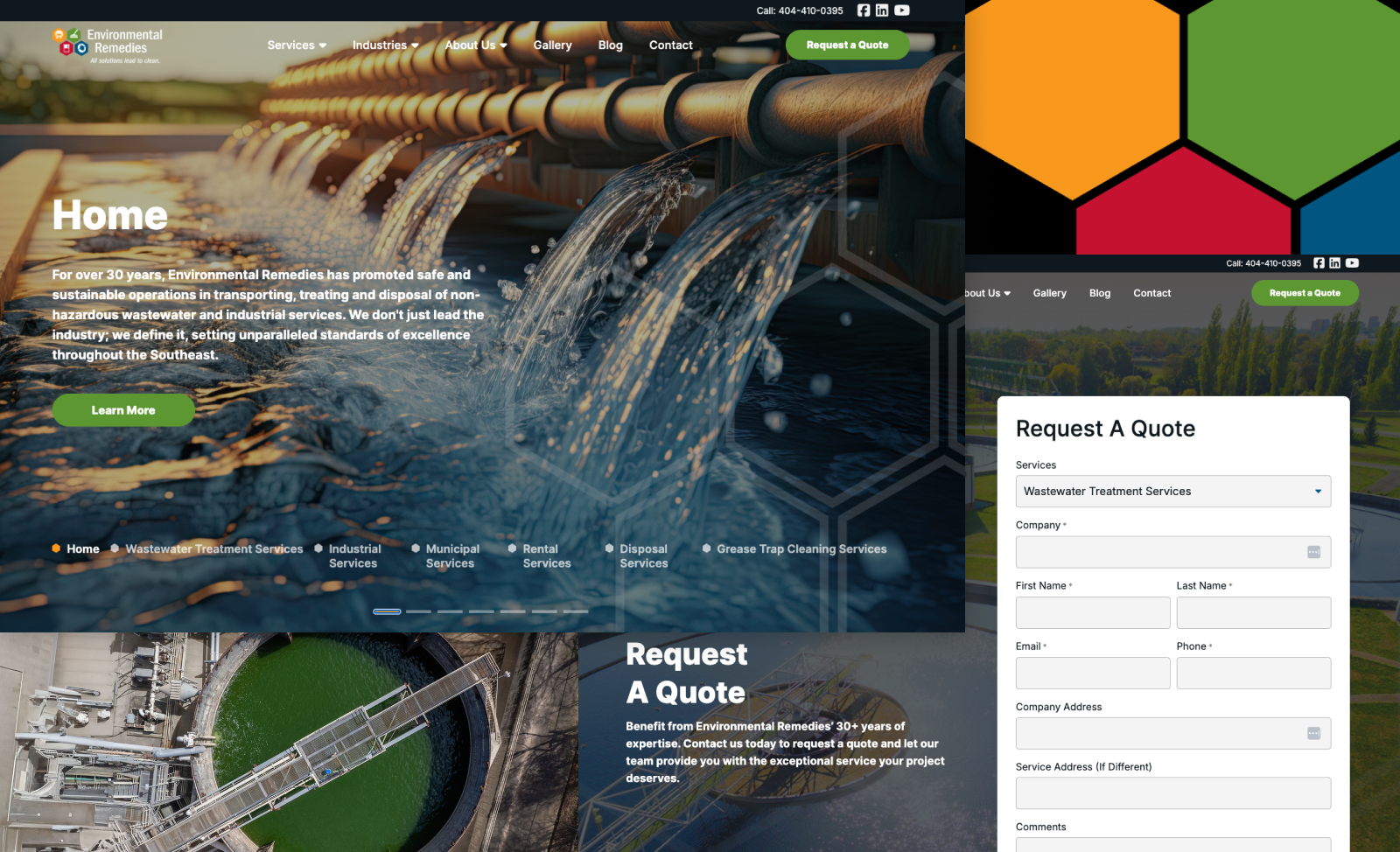Open the Gallery page from the homepage navigation
1400x852 pixels.
click(x=552, y=45)
